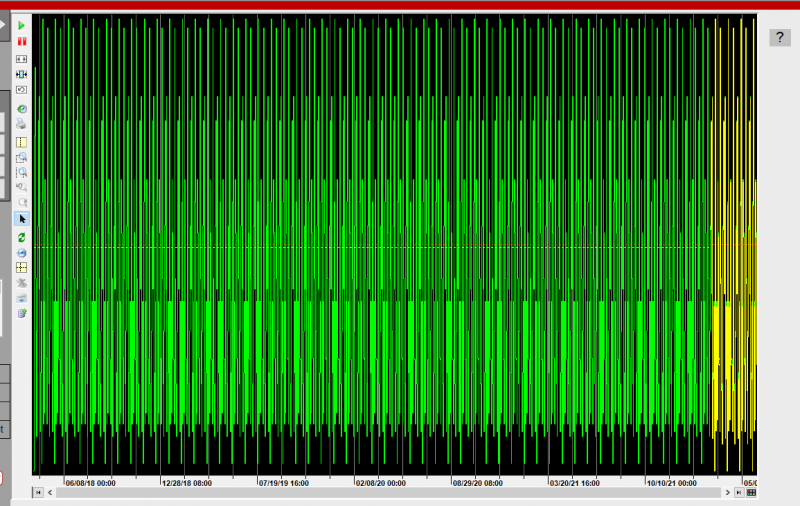This screenshot has height=506, width=800.
Task: Click the 02/08/20 00:00 time label
Action: tap(381, 483)
